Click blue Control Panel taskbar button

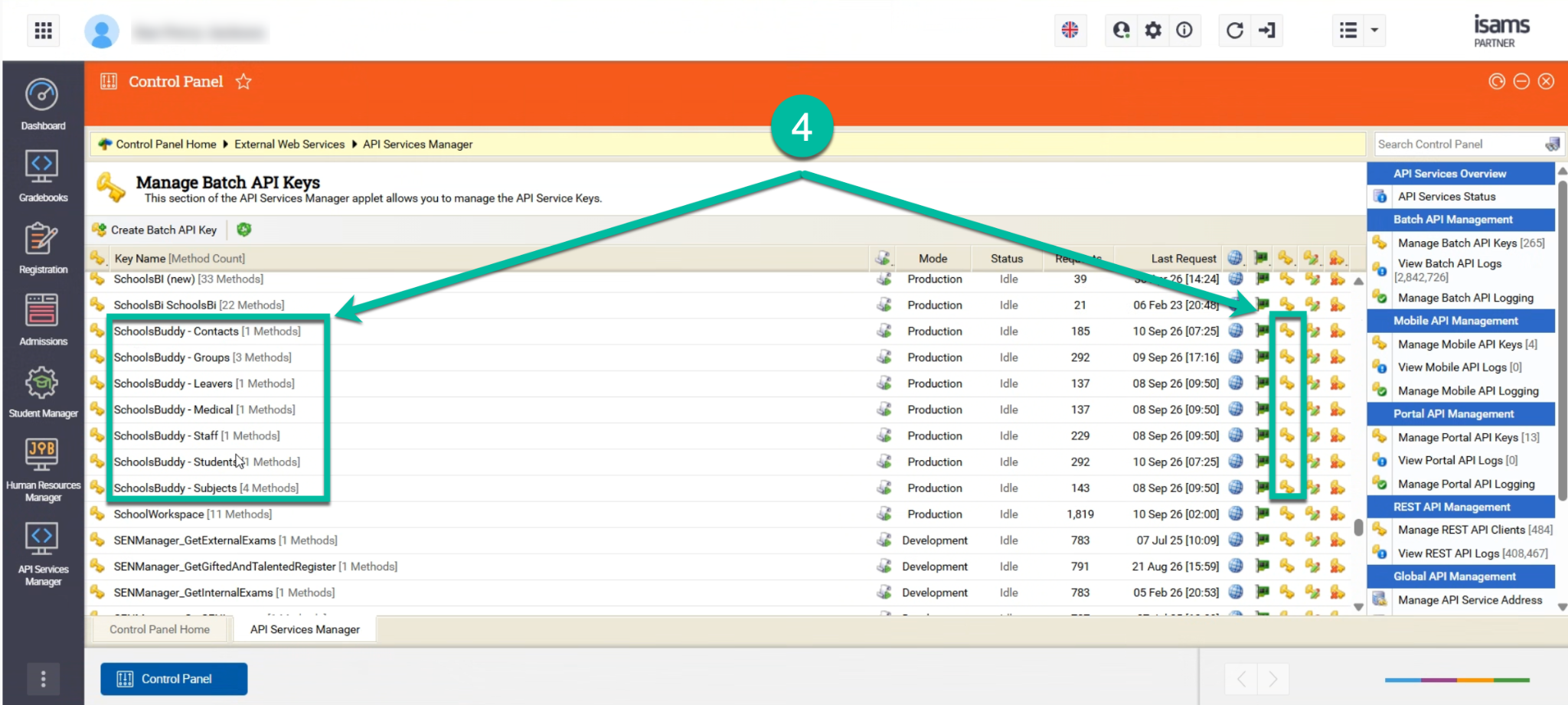[174, 679]
